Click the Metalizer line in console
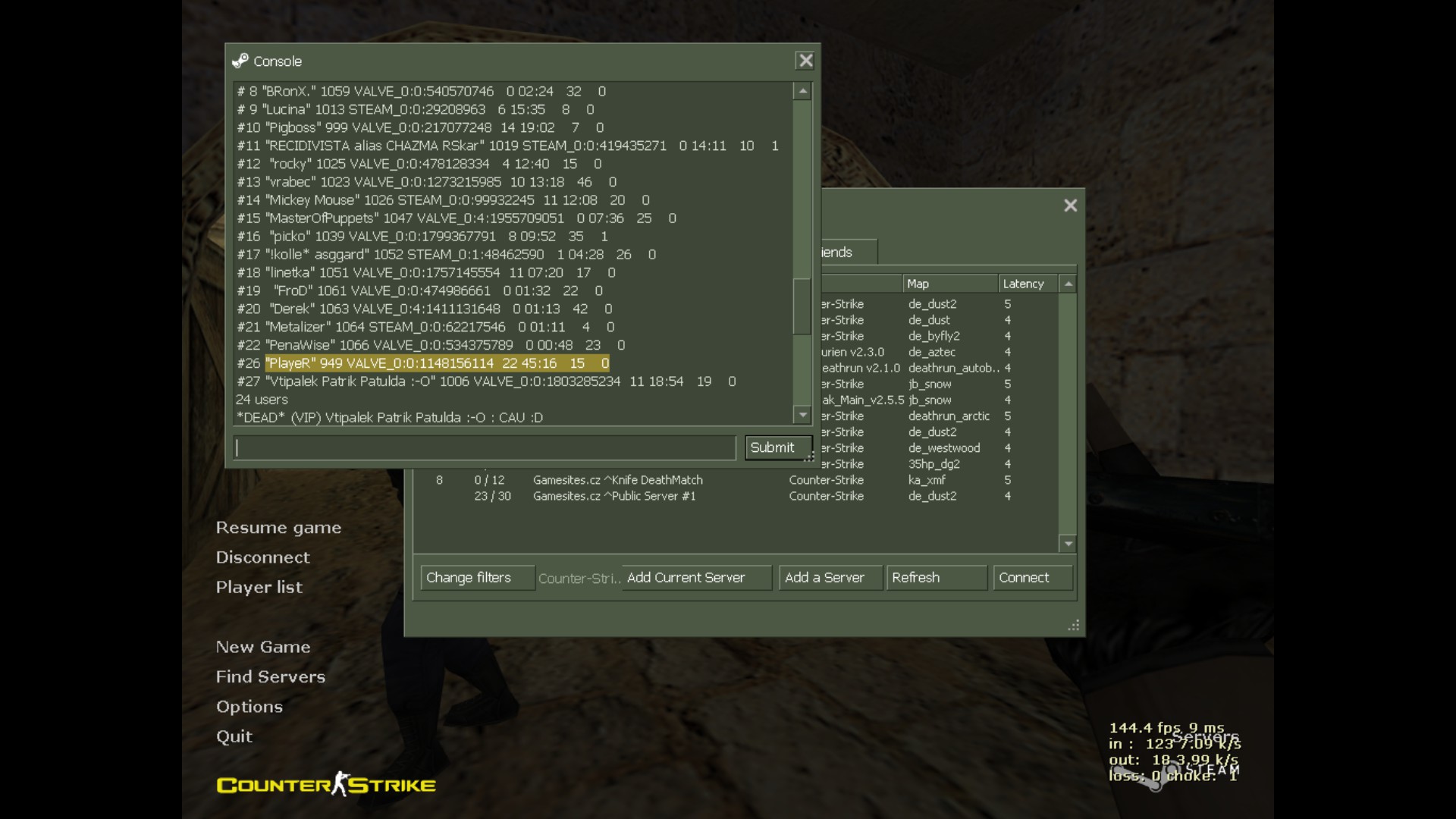This screenshot has width=1456, height=819. tap(425, 327)
